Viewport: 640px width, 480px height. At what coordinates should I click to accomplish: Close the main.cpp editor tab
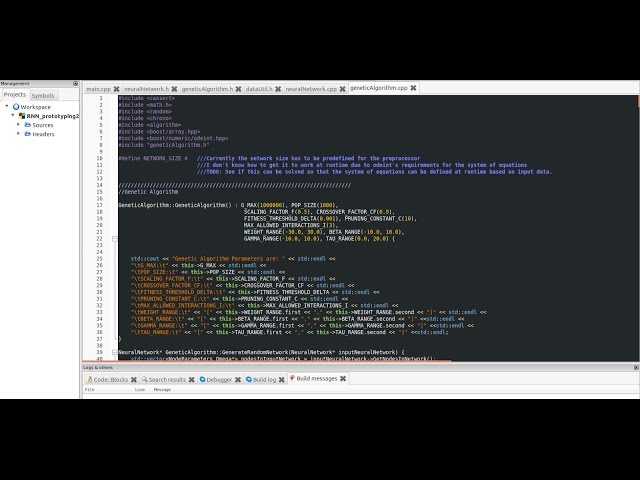coord(116,89)
